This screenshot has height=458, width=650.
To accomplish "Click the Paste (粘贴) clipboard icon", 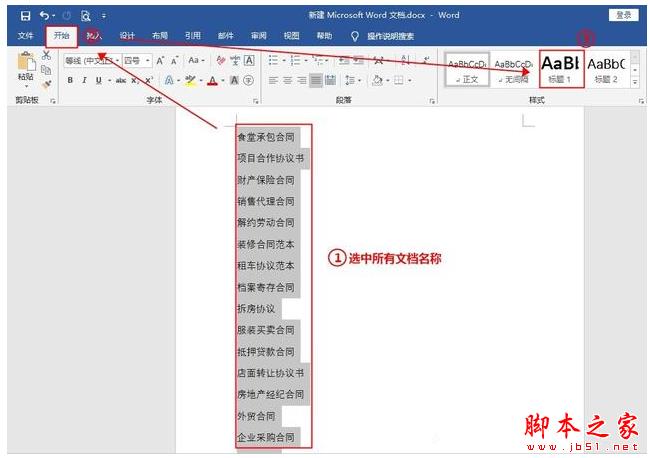I will pyautogui.click(x=25, y=61).
